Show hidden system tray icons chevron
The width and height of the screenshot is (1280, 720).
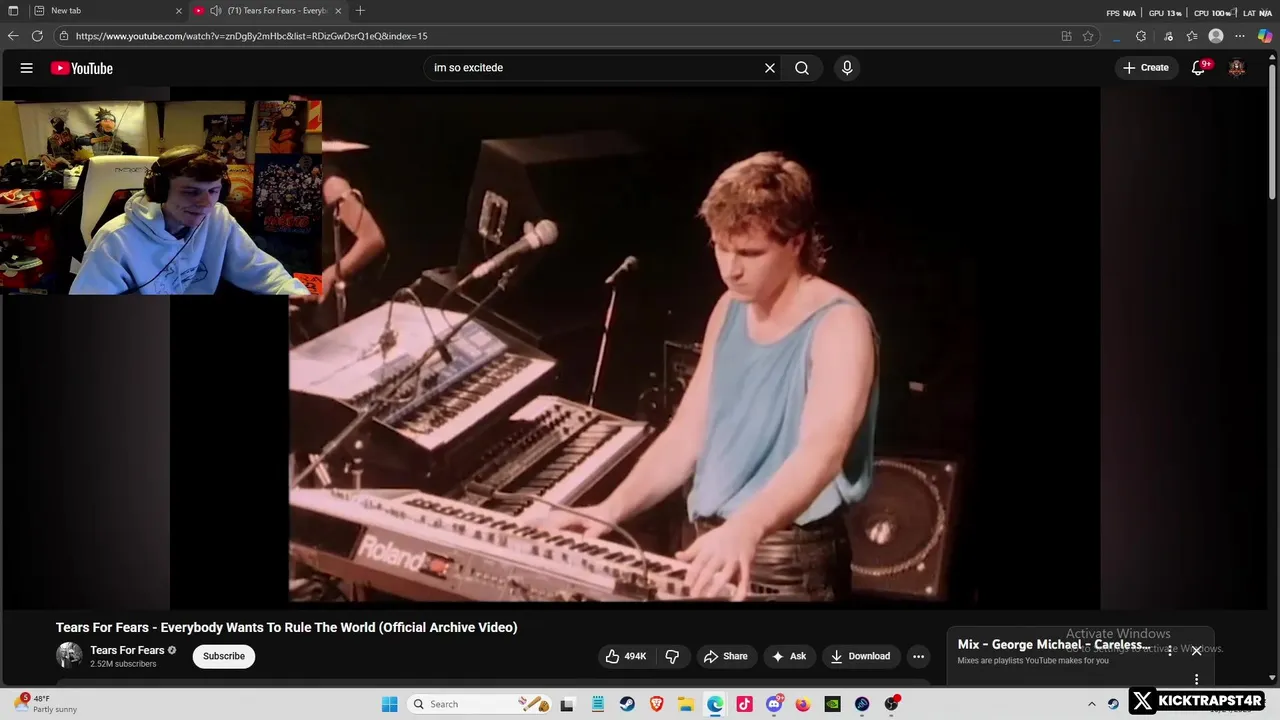point(1092,704)
